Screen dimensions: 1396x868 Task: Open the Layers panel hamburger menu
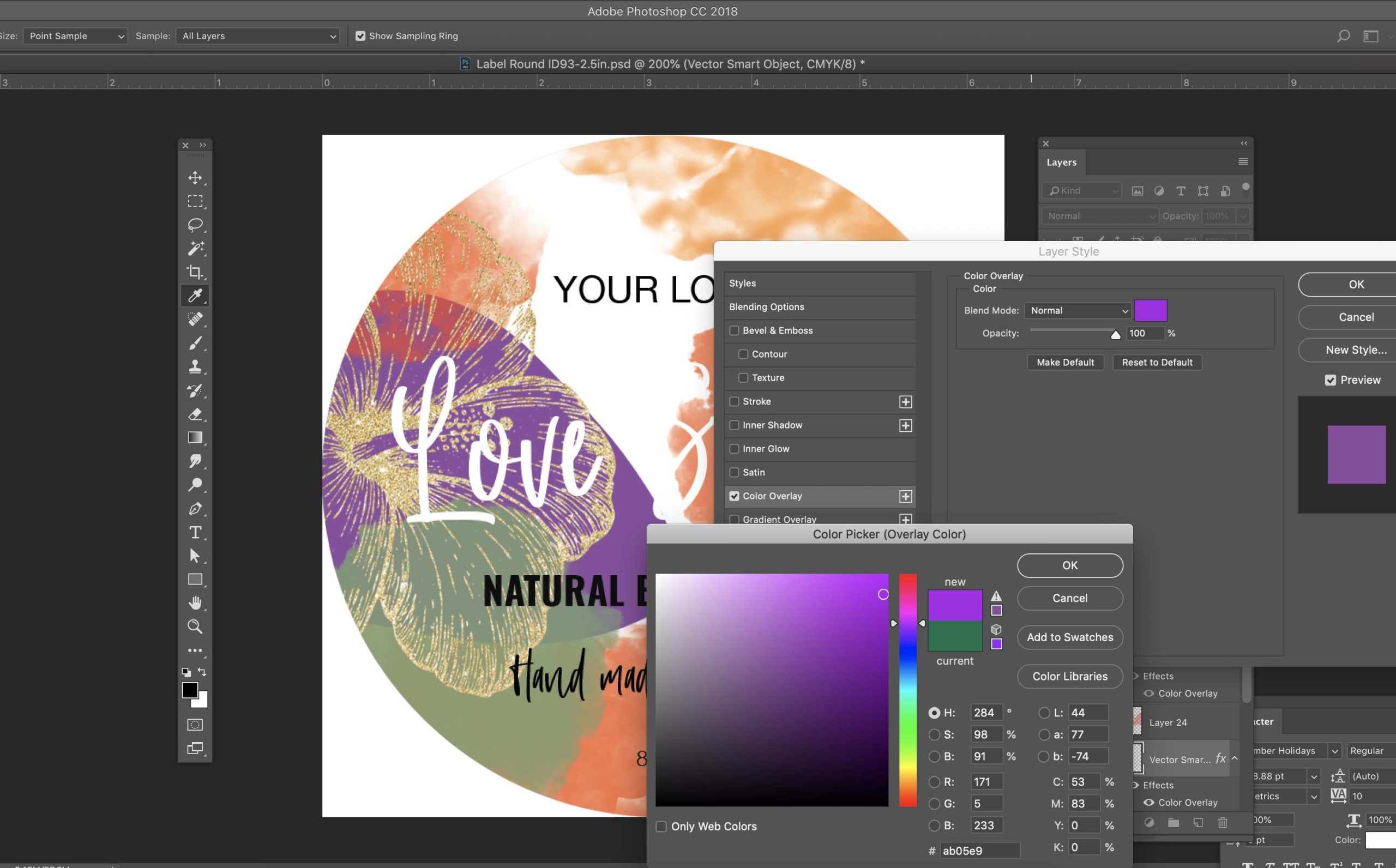[1243, 161]
